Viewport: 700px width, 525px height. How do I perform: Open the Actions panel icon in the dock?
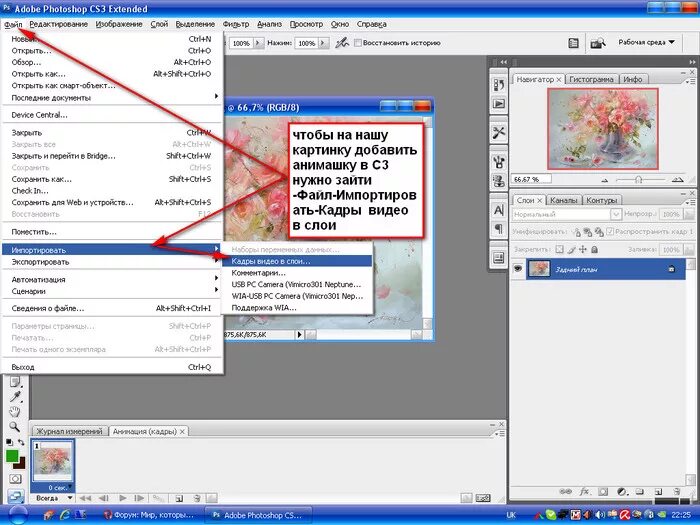(499, 104)
